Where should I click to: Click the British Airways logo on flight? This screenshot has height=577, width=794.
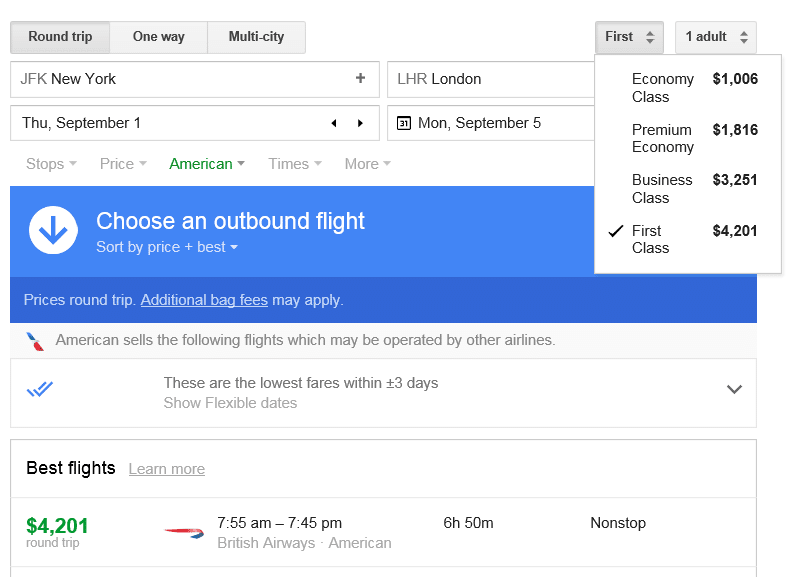[x=184, y=532]
